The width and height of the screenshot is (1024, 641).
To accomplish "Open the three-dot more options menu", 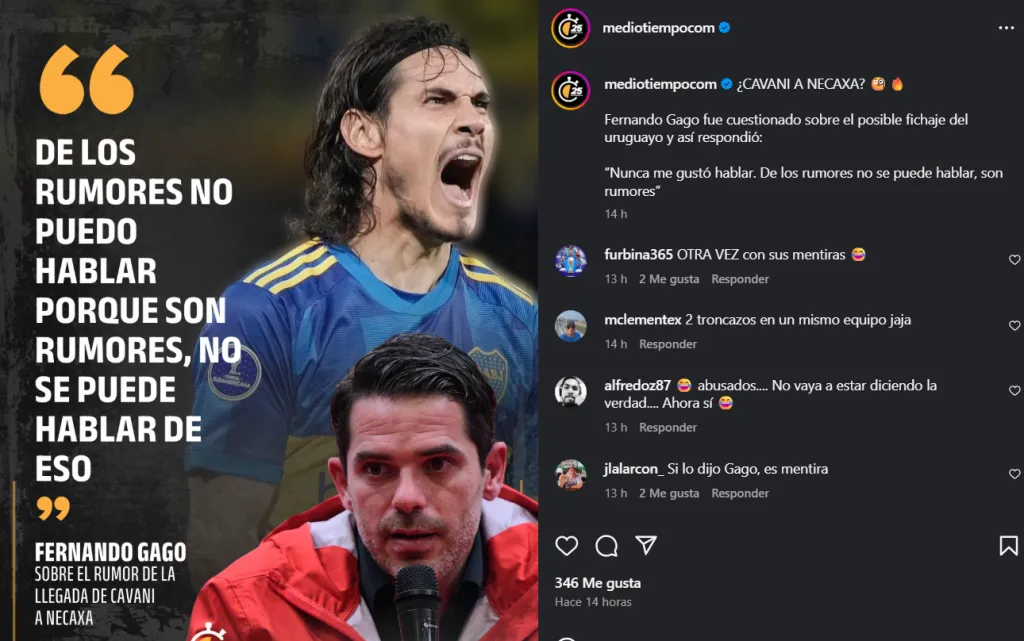I will coord(1006,28).
